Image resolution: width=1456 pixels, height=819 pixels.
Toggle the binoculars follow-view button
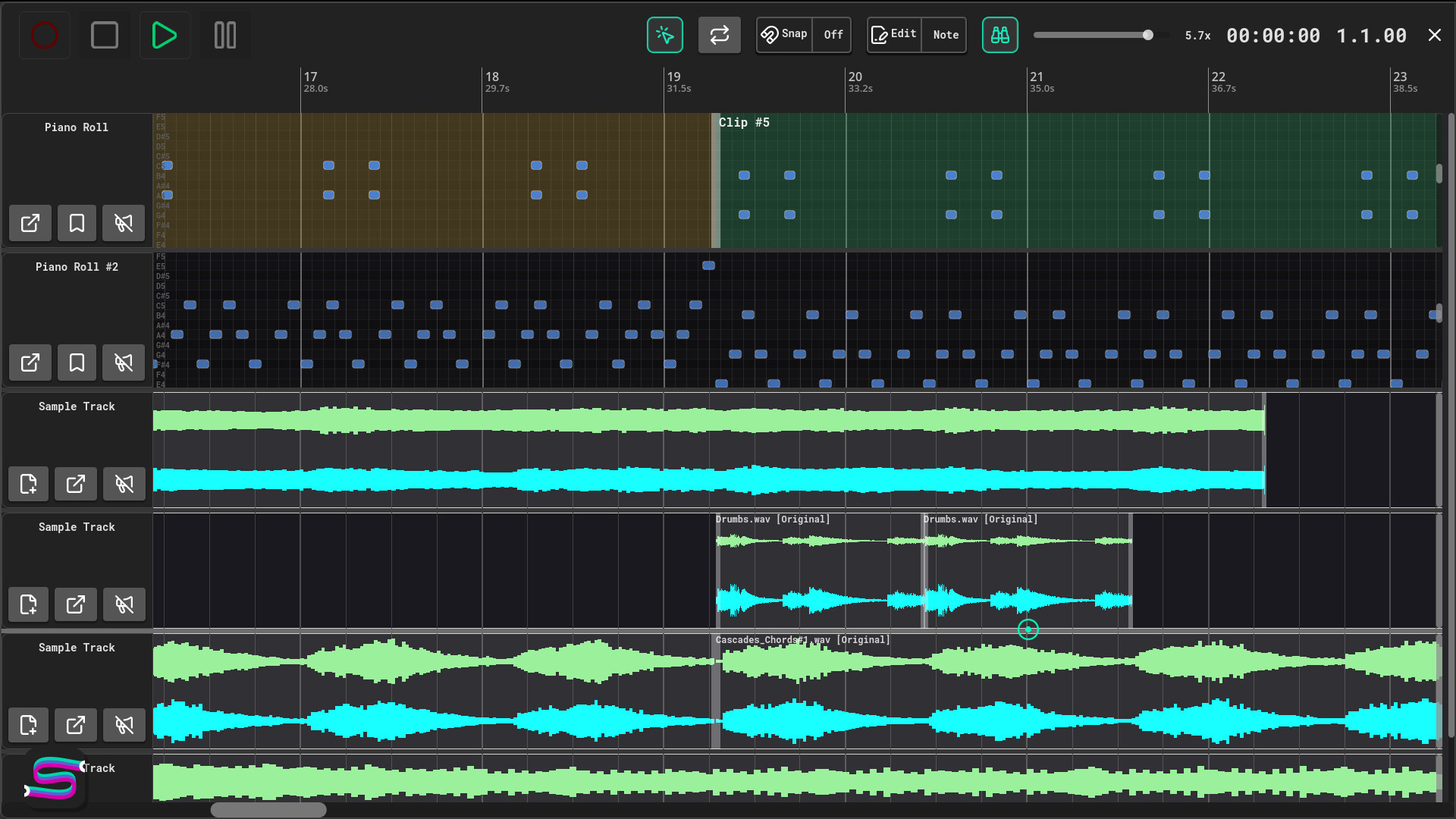point(1000,35)
